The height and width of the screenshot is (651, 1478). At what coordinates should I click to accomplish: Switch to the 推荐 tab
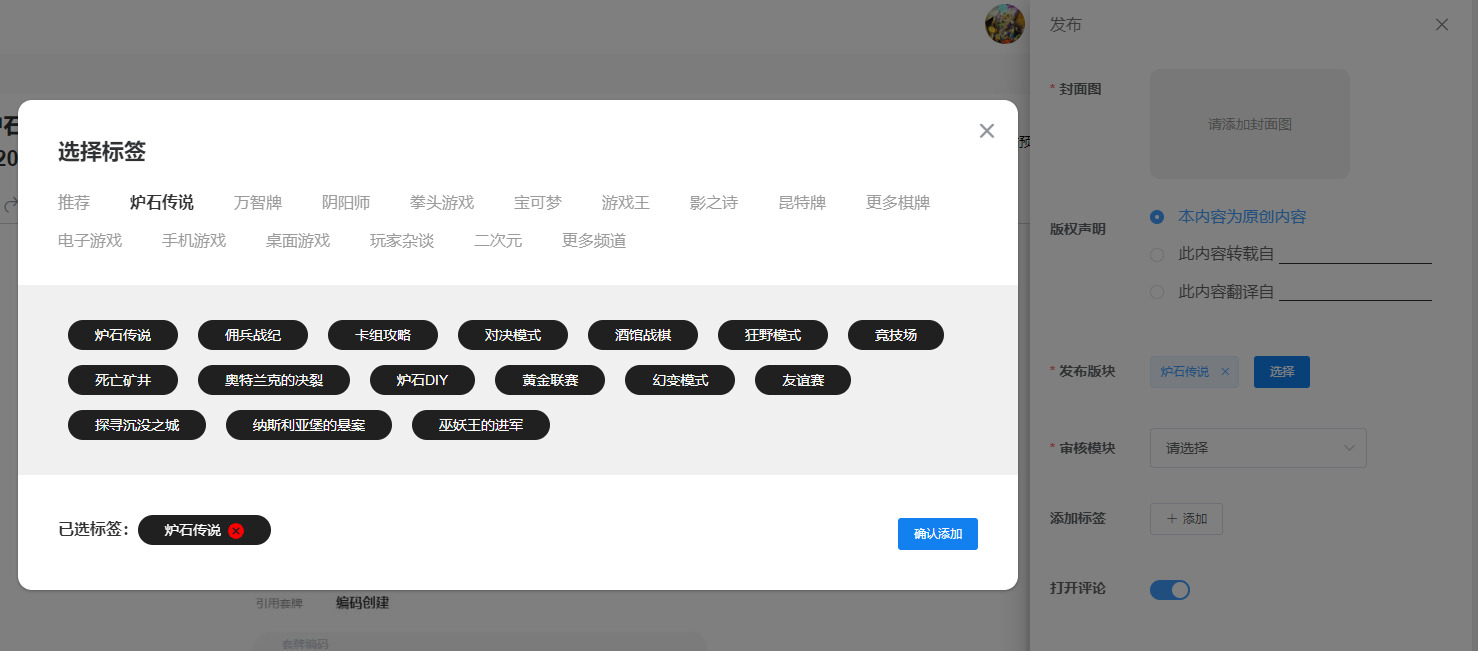pos(74,203)
